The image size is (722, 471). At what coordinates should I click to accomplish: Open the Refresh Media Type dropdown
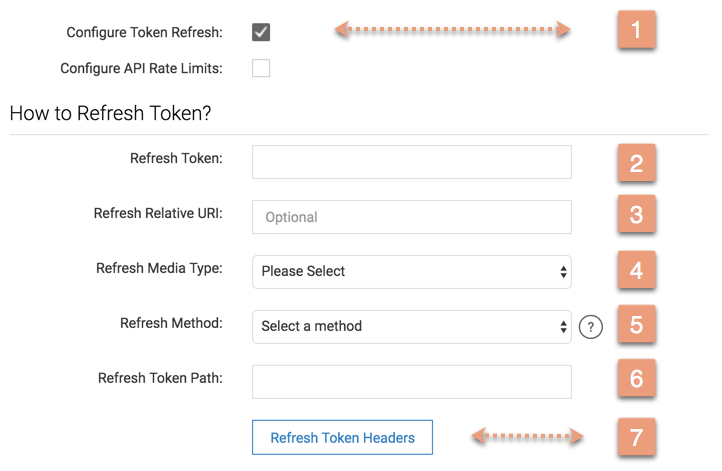411,271
